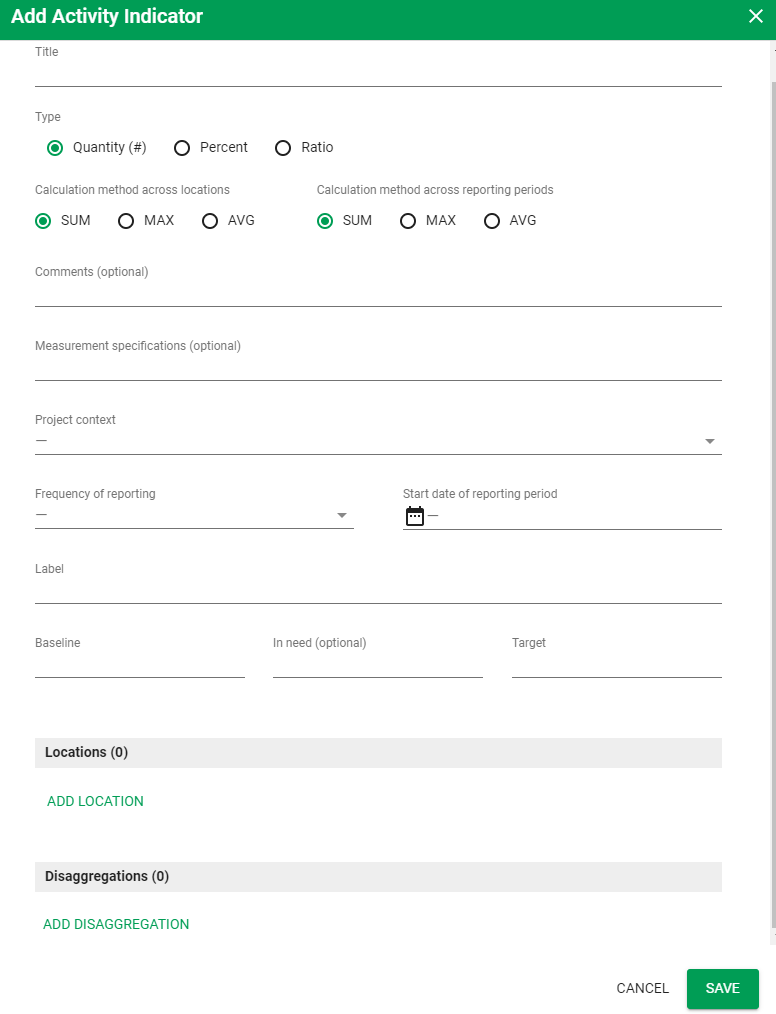
Task: Click the Disaggregations (0) section header
Action: coord(378,876)
